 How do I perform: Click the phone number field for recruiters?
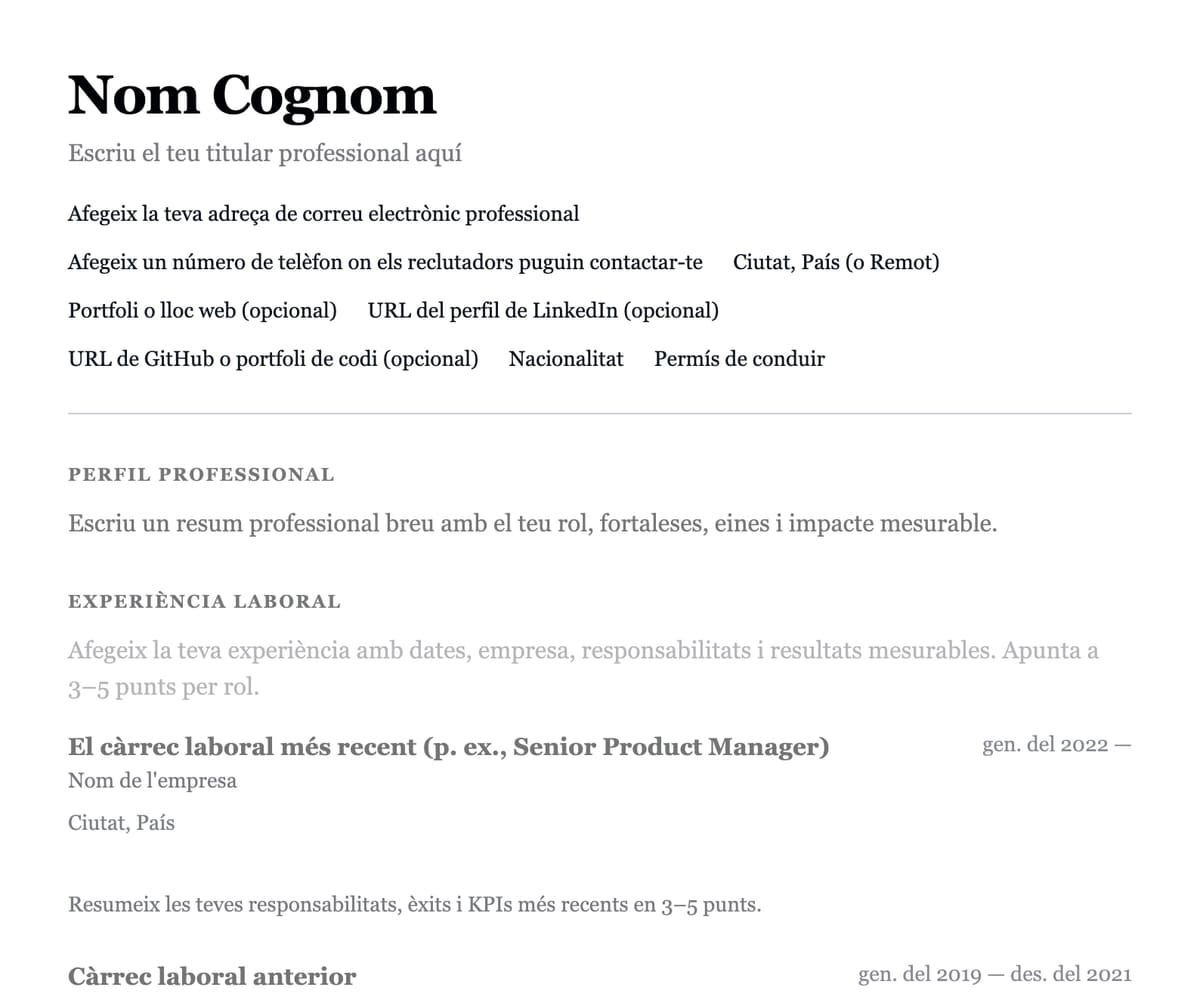(x=385, y=263)
